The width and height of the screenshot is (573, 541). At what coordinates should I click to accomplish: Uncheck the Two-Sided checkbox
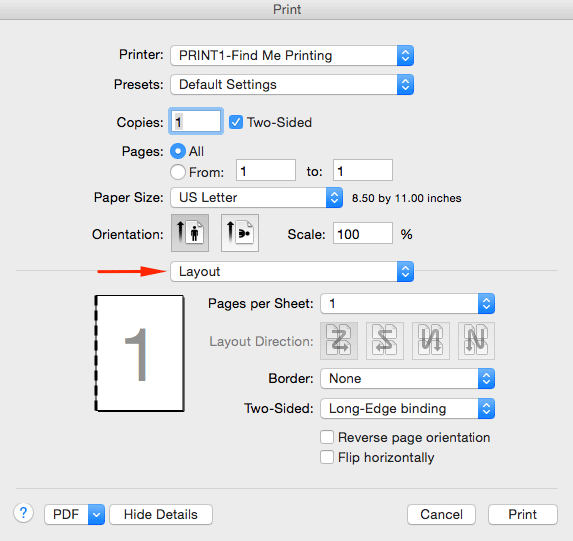tap(236, 122)
